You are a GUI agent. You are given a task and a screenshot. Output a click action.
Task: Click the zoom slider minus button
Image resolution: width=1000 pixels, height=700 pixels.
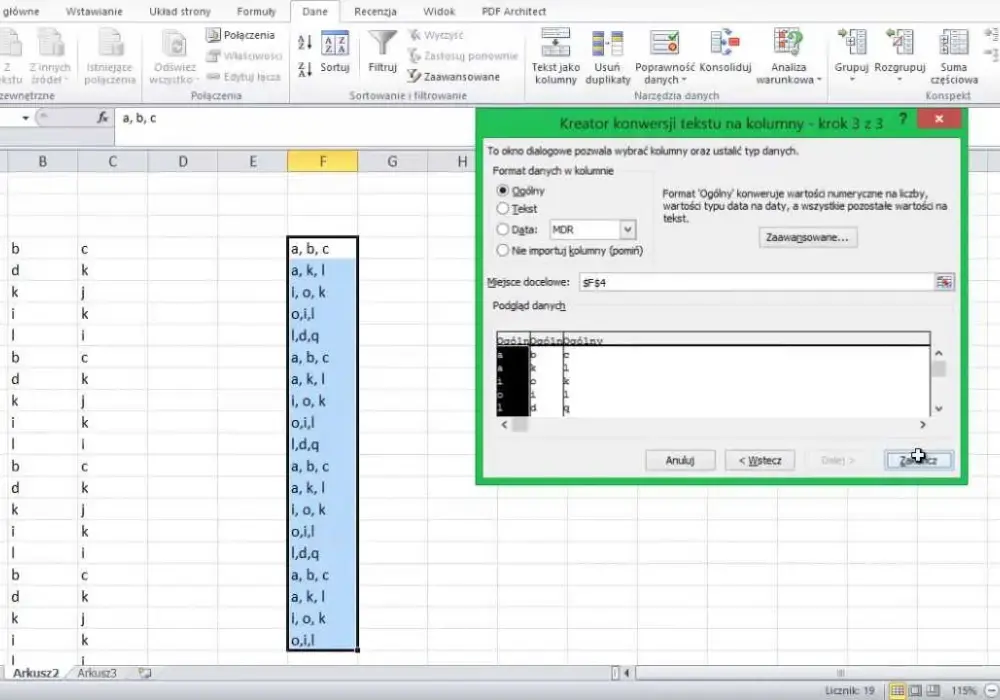[990, 690]
